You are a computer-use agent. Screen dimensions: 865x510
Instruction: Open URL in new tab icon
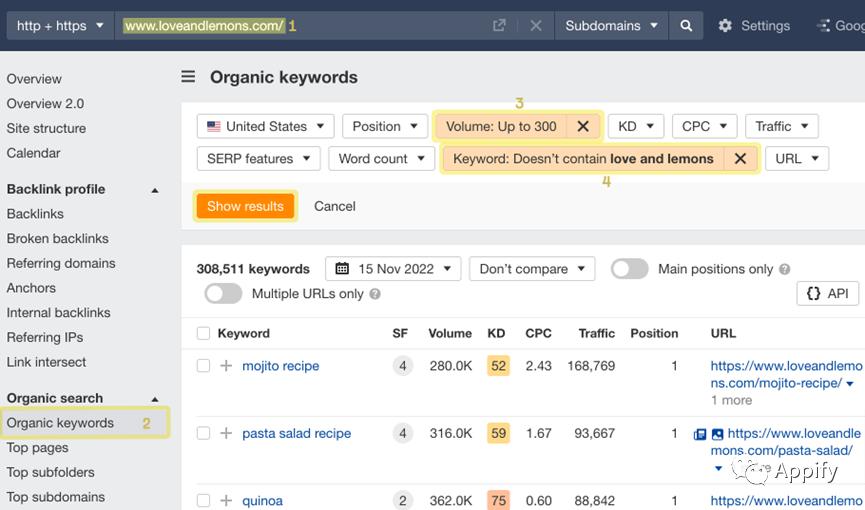[499, 26]
